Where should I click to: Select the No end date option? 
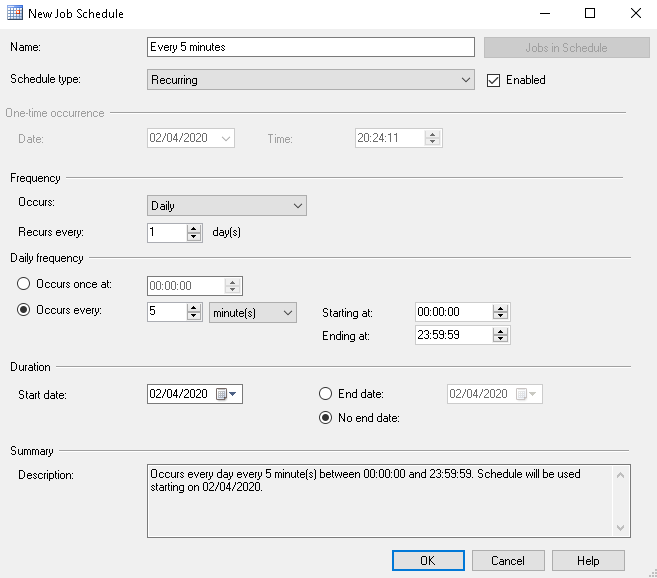pyautogui.click(x=326, y=418)
